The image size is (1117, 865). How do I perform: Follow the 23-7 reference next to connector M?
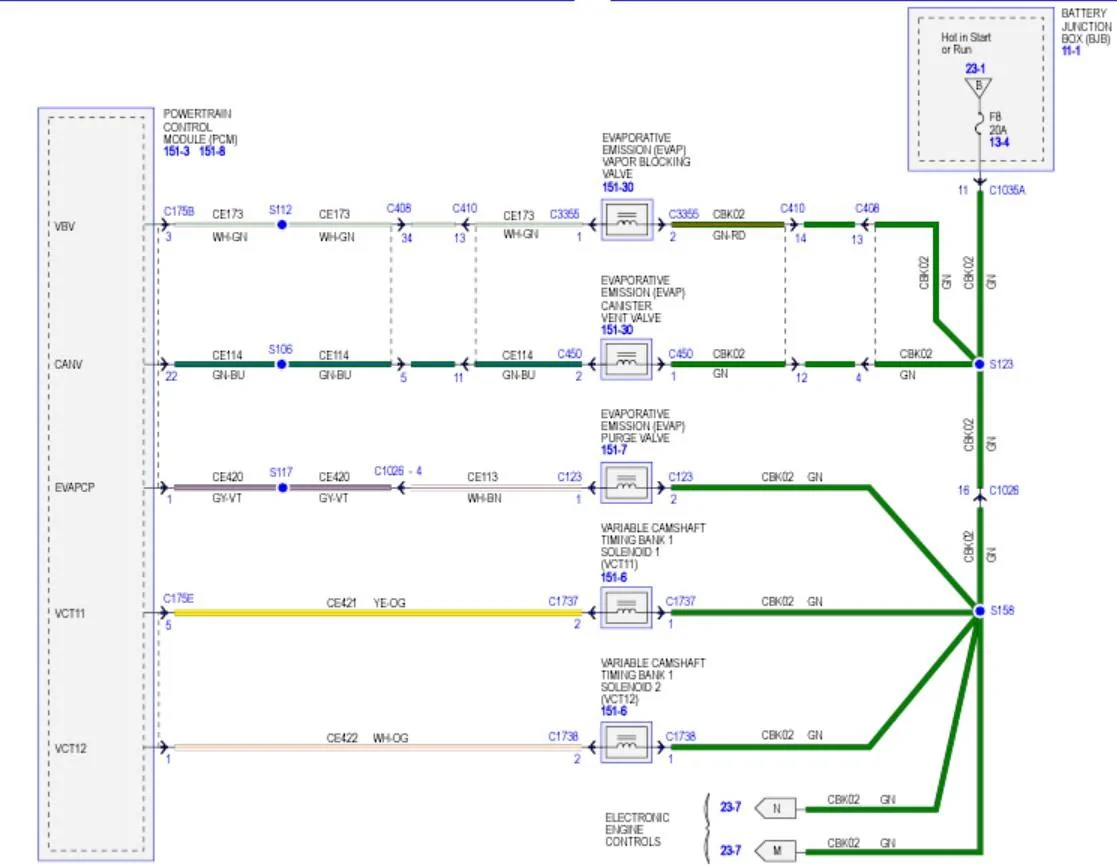[730, 850]
